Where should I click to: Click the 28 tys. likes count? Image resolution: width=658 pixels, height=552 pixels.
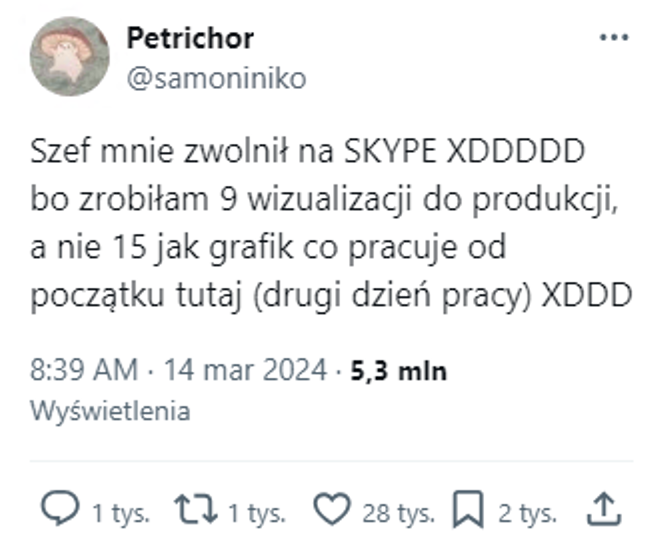pos(399,513)
